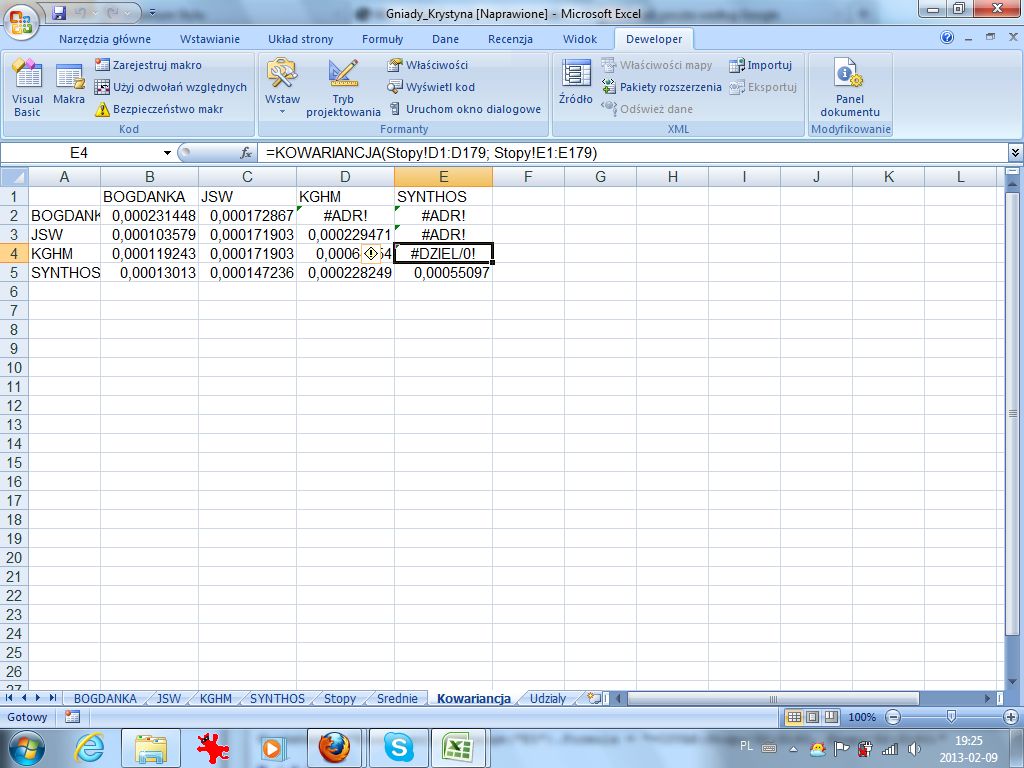The image size is (1024, 768).
Task: Open the Recenzja tab
Action: coord(510,39)
